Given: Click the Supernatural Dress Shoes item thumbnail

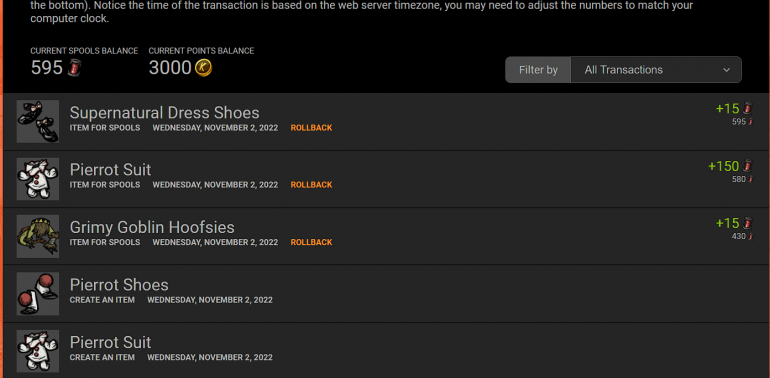Looking at the screenshot, I should click(x=38, y=121).
